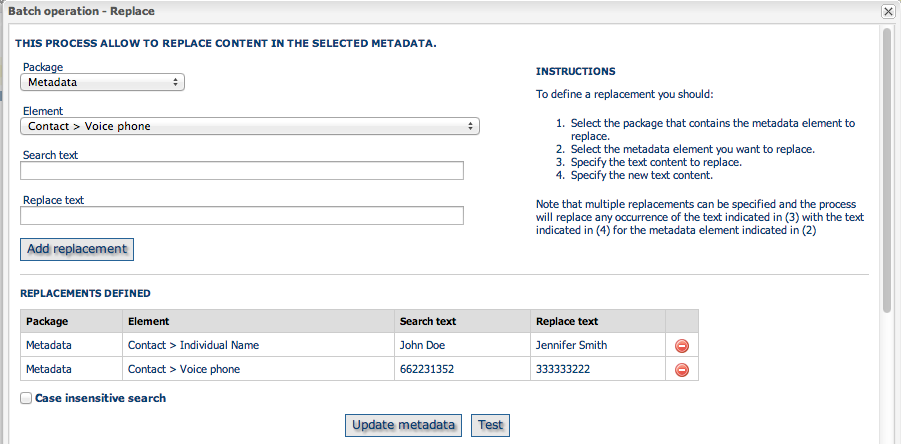901x444 pixels.
Task: Remove the John Doe replacement row
Action: tap(681, 346)
